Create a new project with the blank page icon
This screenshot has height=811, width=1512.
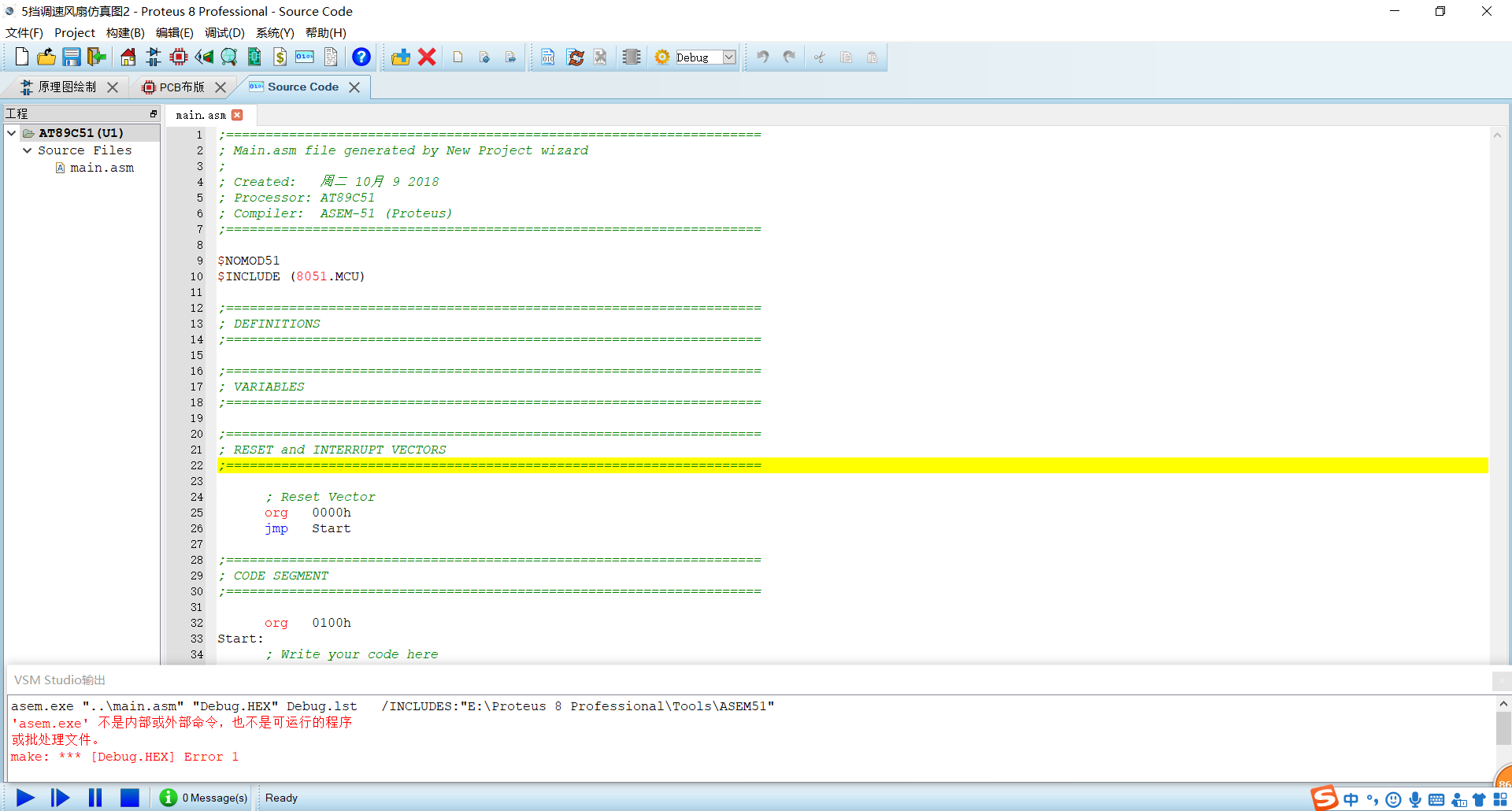coord(22,57)
